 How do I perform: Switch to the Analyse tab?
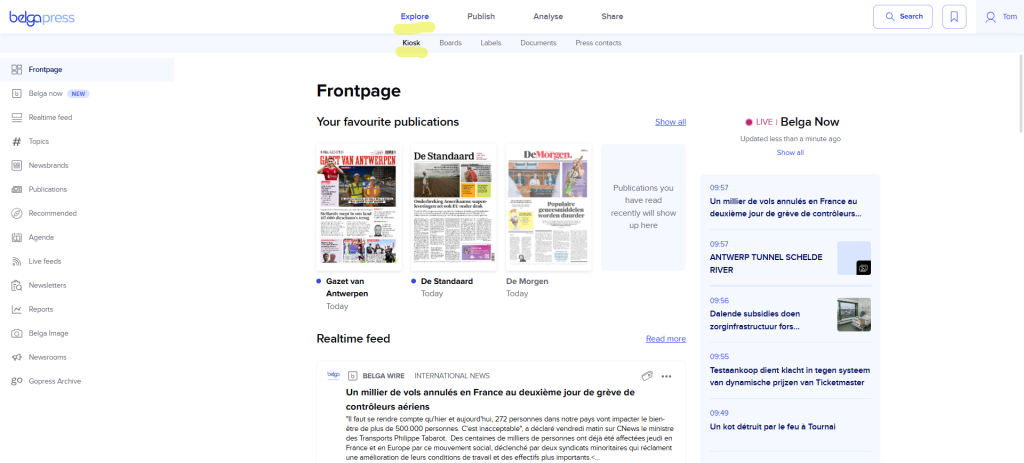(x=548, y=16)
